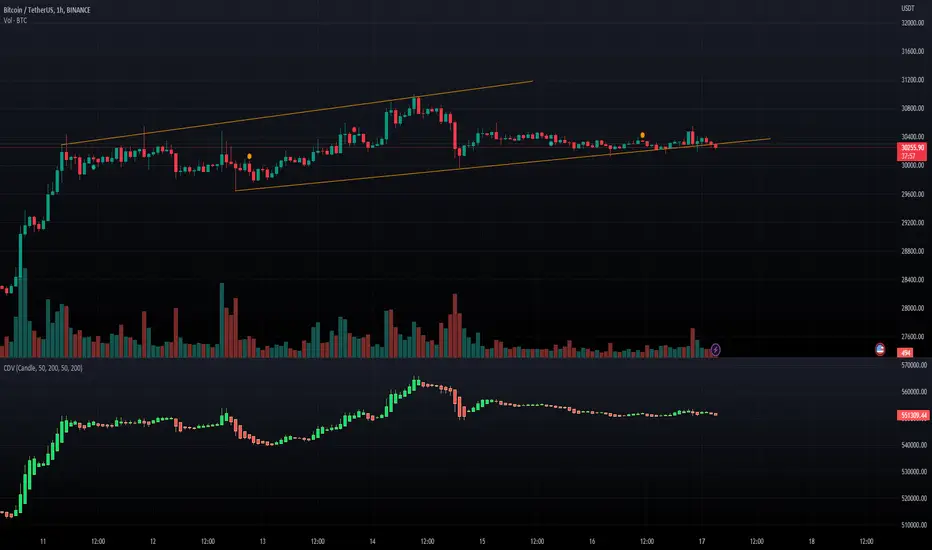Click the orange dot marker near day 16

coord(643,135)
